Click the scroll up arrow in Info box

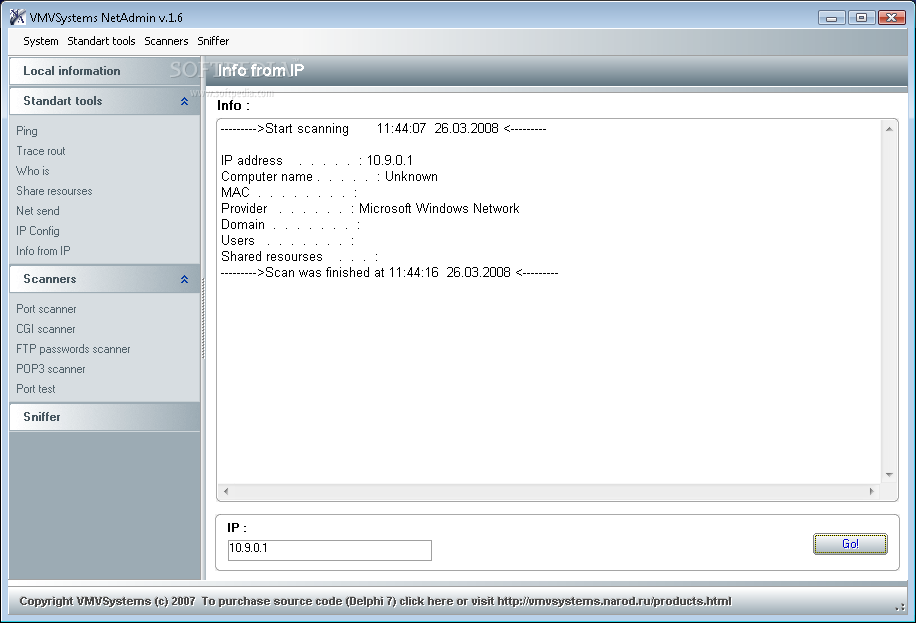tap(889, 129)
